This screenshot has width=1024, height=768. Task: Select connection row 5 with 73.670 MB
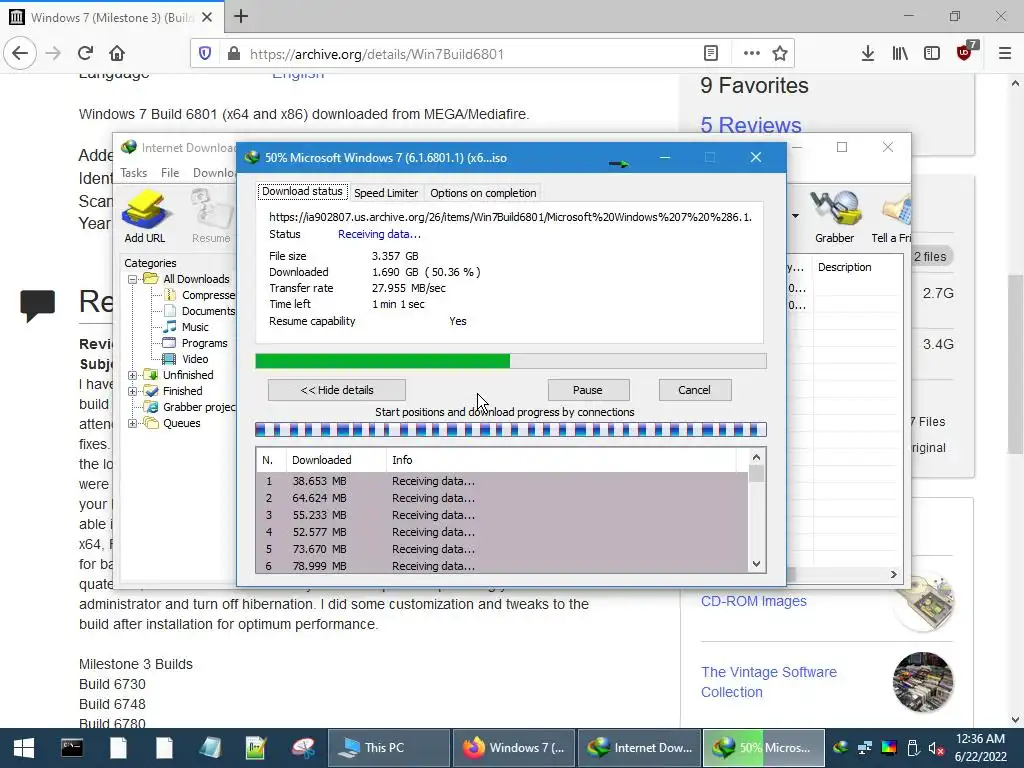[502, 549]
